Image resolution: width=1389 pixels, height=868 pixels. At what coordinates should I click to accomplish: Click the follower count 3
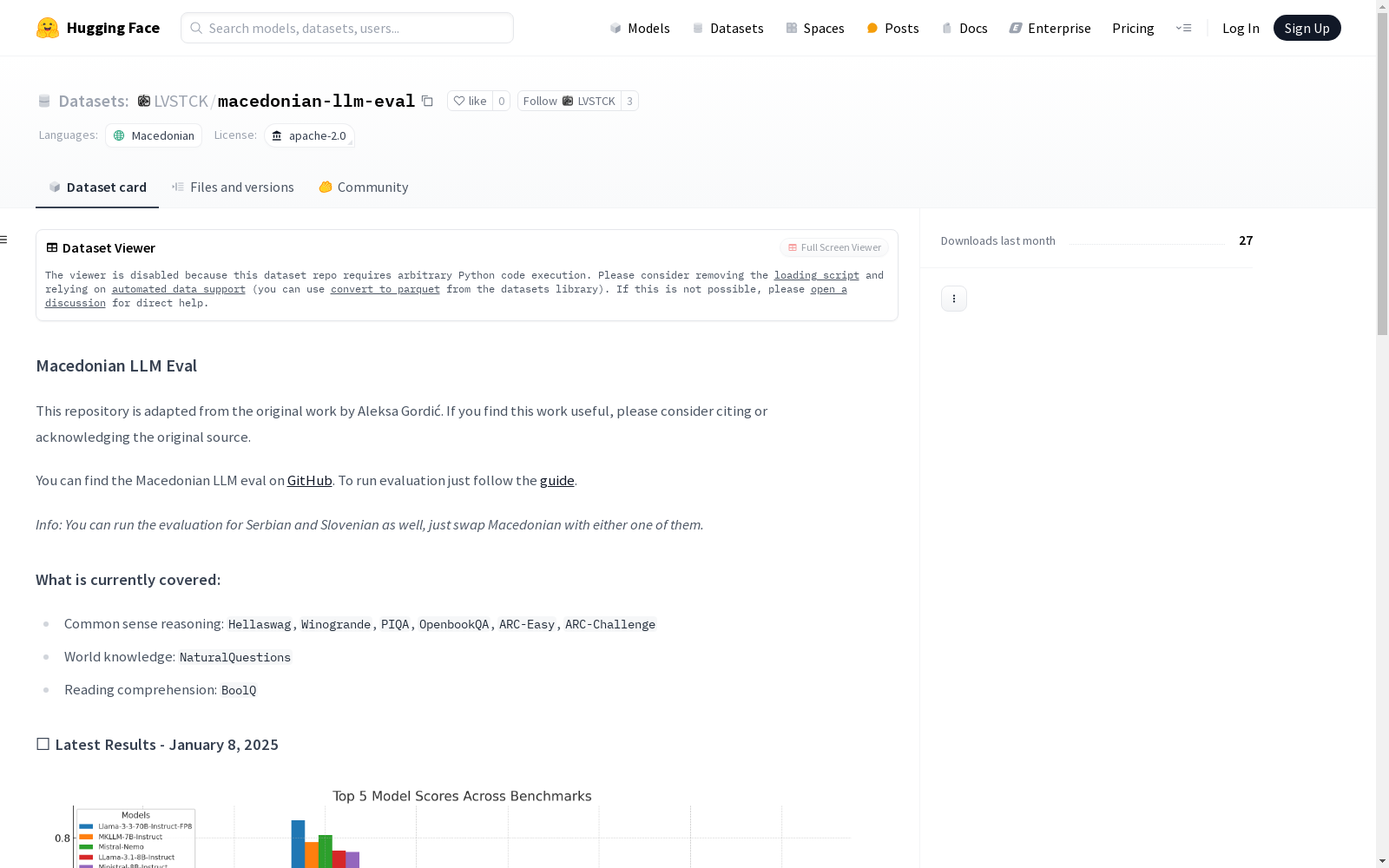tap(629, 101)
